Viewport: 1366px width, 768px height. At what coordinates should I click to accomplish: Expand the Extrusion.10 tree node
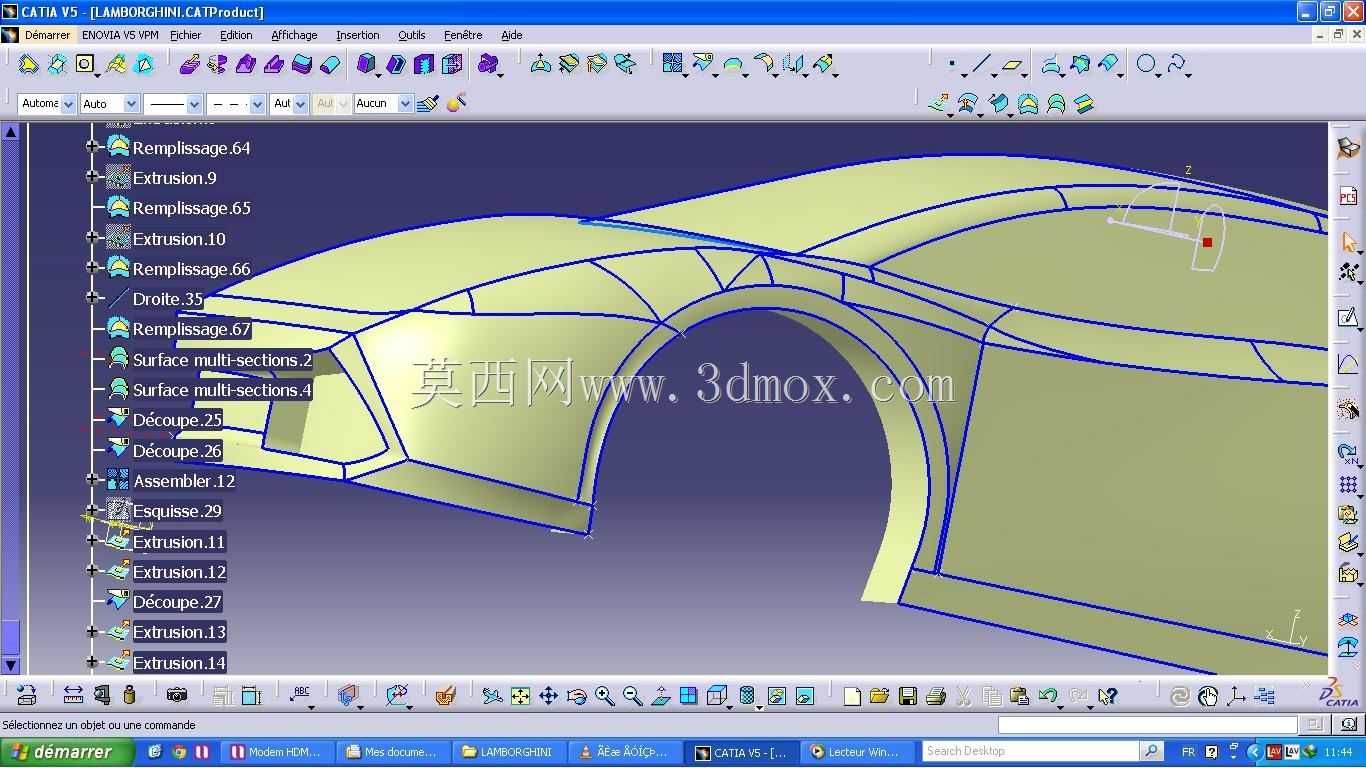[92, 238]
